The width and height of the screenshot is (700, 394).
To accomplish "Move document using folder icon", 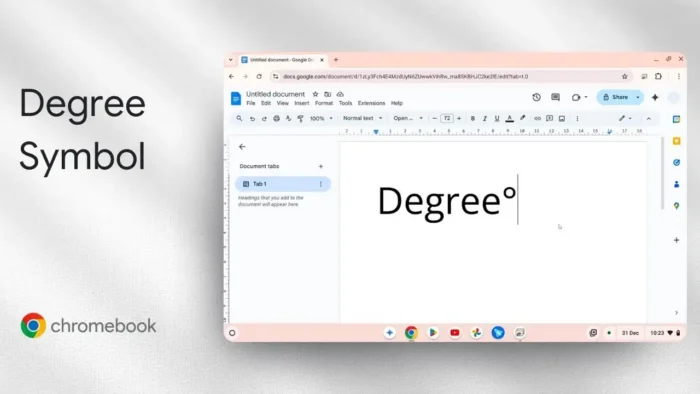I will tap(328, 94).
